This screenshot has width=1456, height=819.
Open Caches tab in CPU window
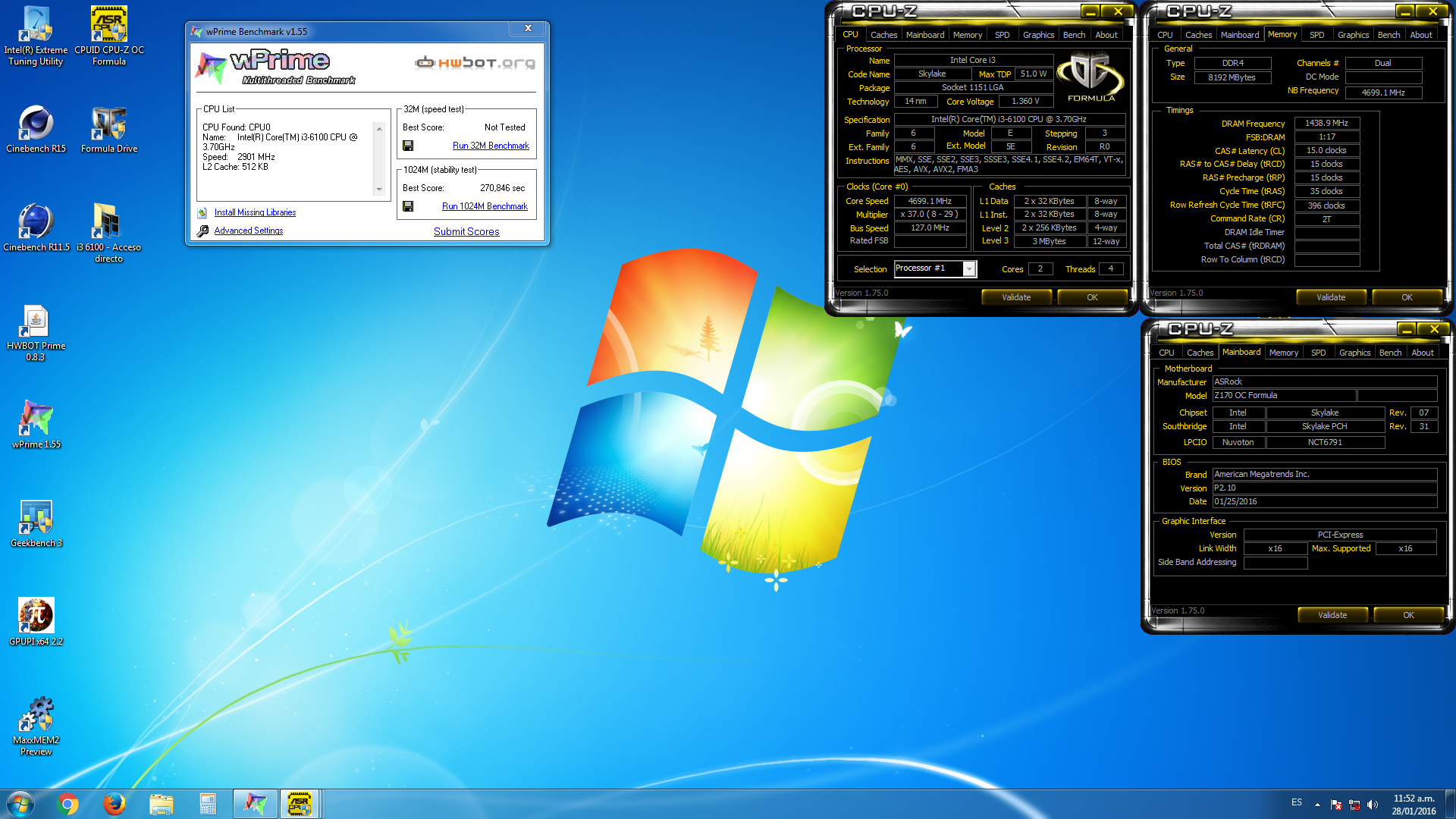883,35
